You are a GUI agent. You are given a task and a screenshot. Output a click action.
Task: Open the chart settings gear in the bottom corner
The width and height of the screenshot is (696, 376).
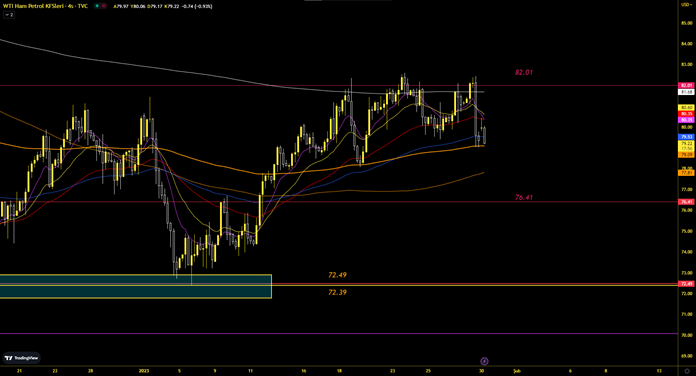(687, 371)
